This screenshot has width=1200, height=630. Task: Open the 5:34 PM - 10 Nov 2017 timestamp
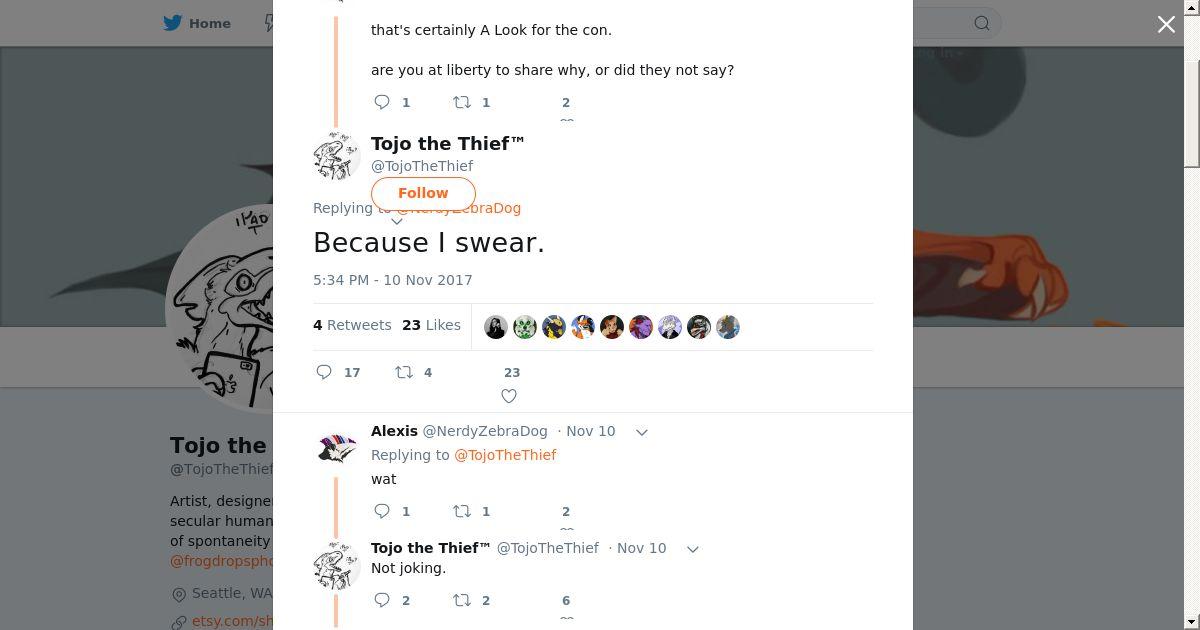click(392, 280)
